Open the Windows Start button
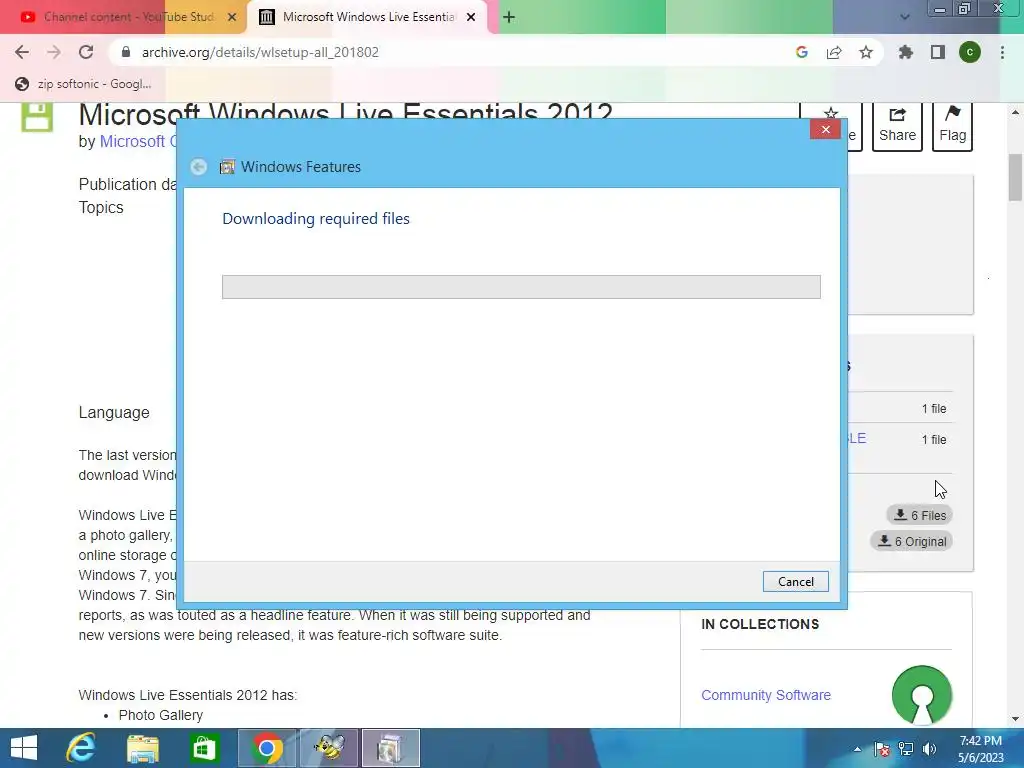Screen dimensions: 1024x768 point(24,748)
